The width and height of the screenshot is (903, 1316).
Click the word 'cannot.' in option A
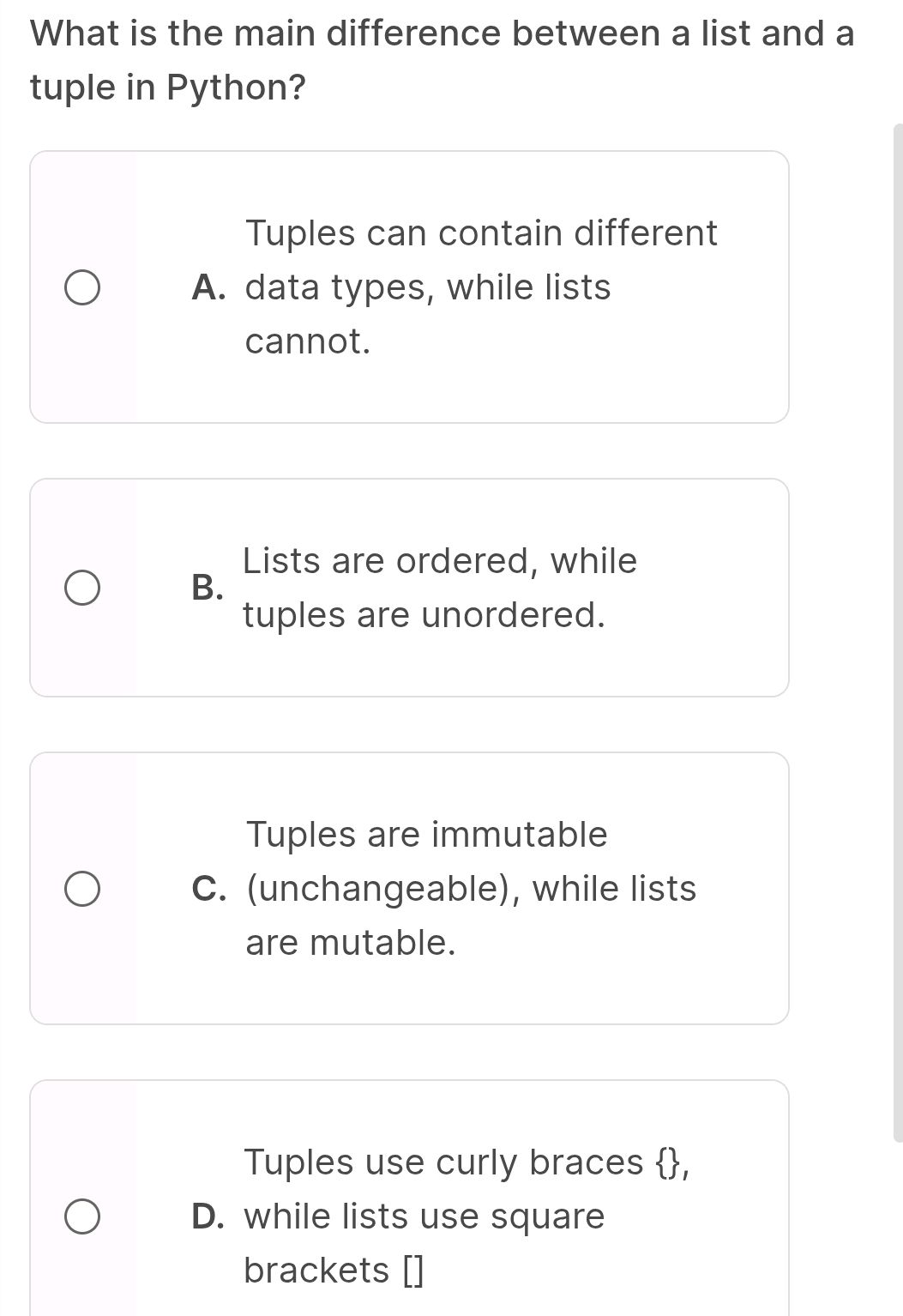click(x=308, y=342)
